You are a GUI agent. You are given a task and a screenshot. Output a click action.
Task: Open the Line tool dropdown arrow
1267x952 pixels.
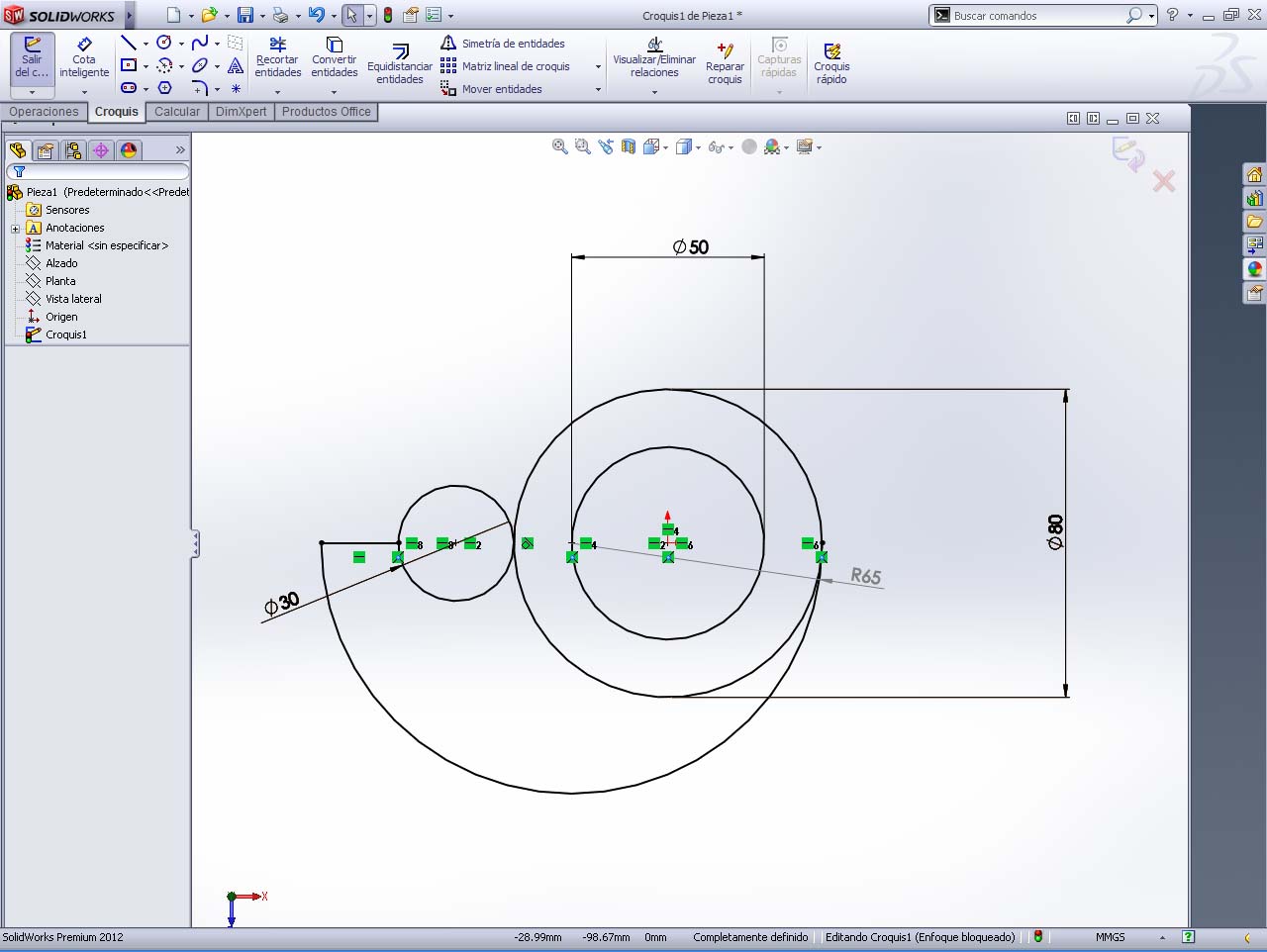146,44
